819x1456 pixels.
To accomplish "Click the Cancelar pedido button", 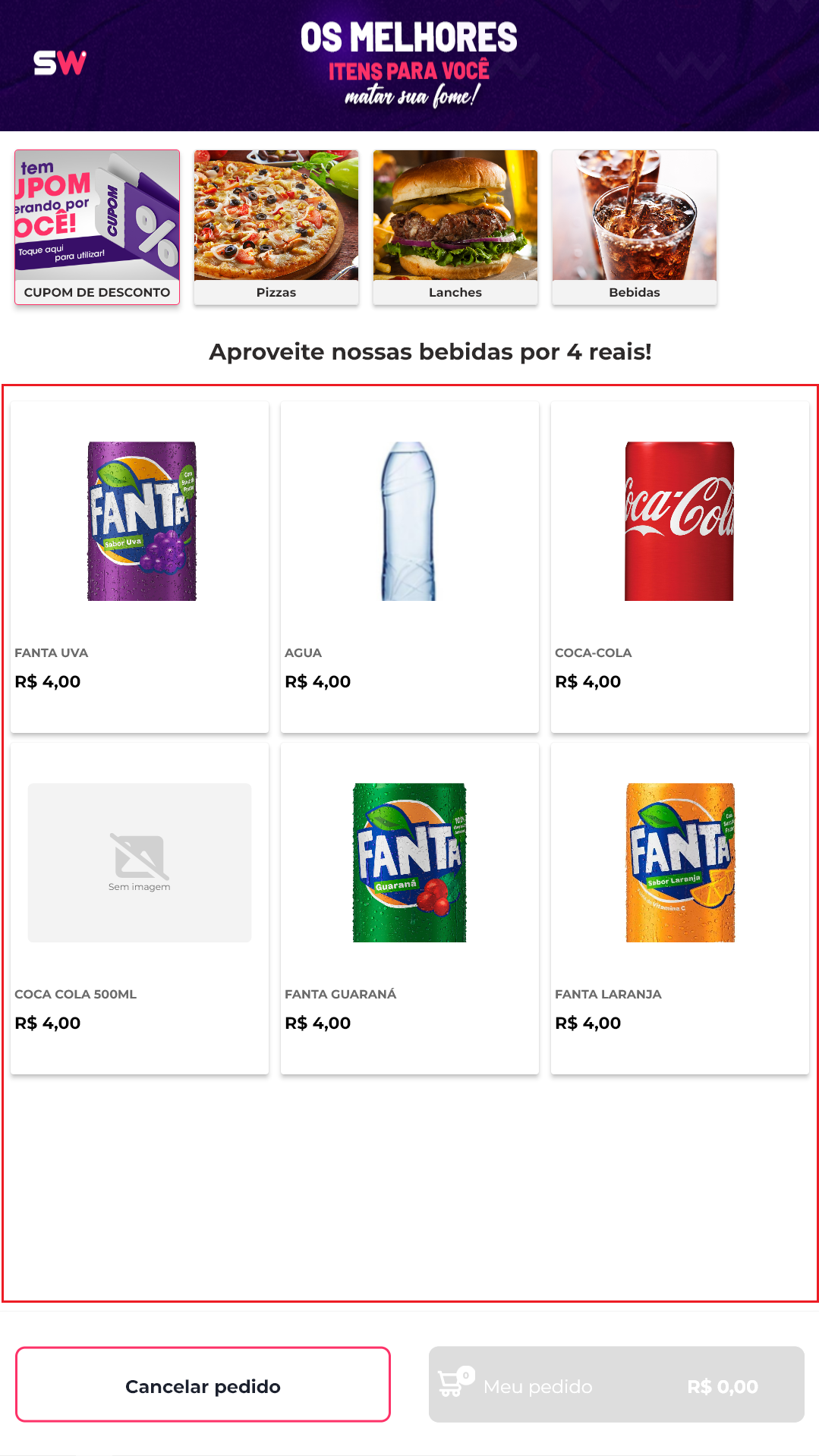I will (x=203, y=1385).
